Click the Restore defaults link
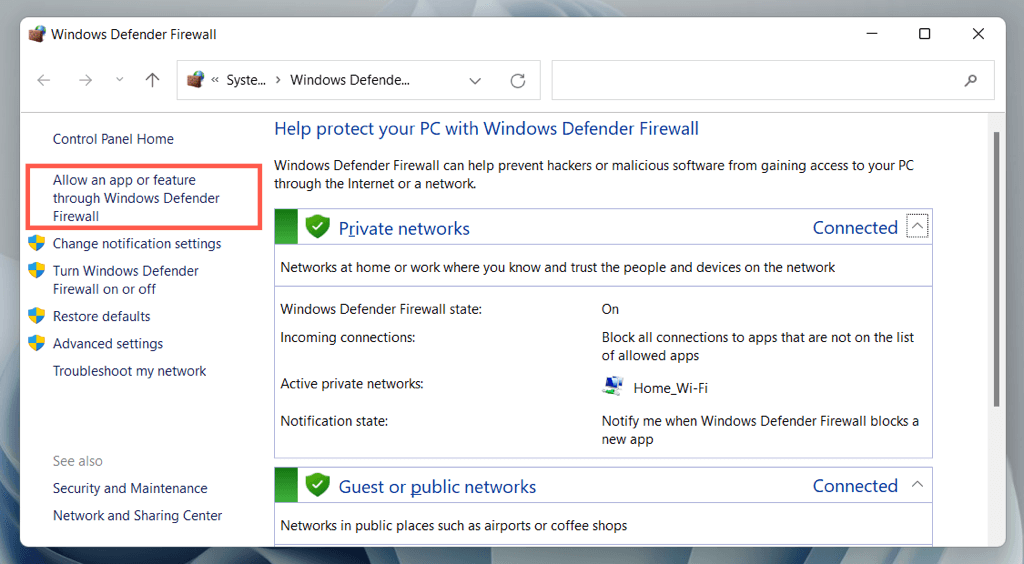This screenshot has width=1024, height=564. [101, 317]
